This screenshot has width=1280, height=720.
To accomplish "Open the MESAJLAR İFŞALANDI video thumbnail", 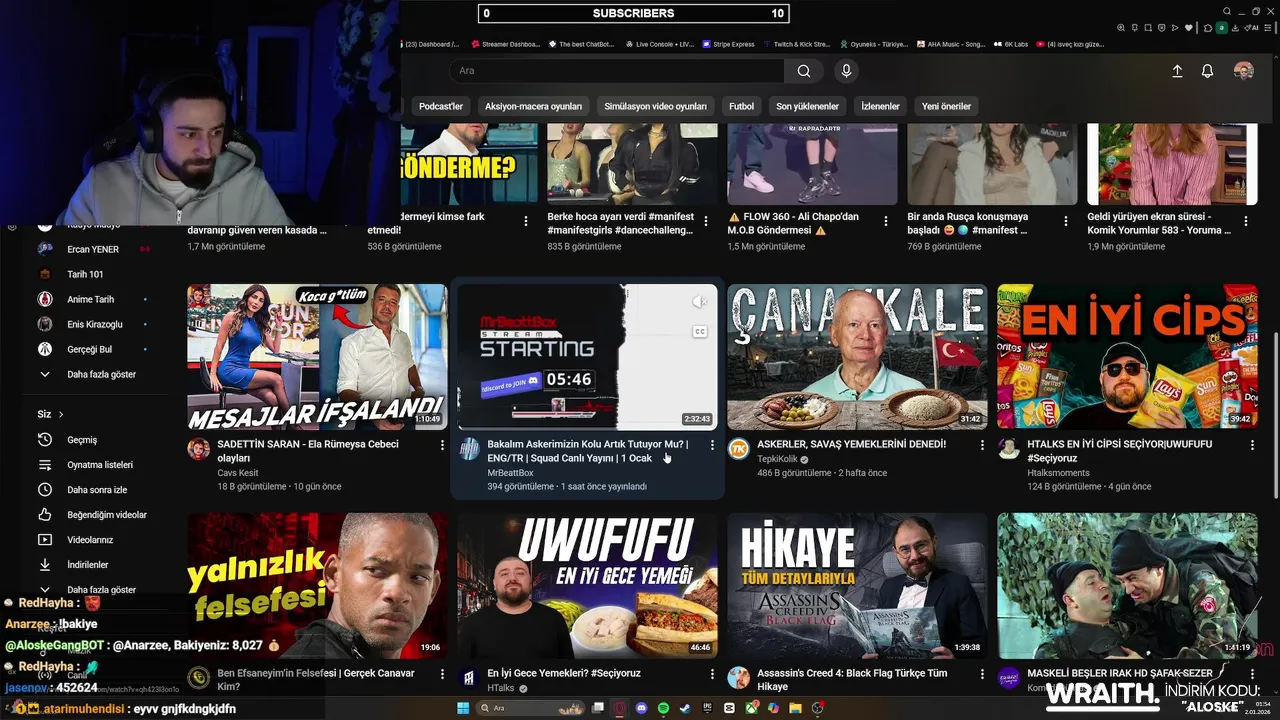I will click(x=317, y=357).
